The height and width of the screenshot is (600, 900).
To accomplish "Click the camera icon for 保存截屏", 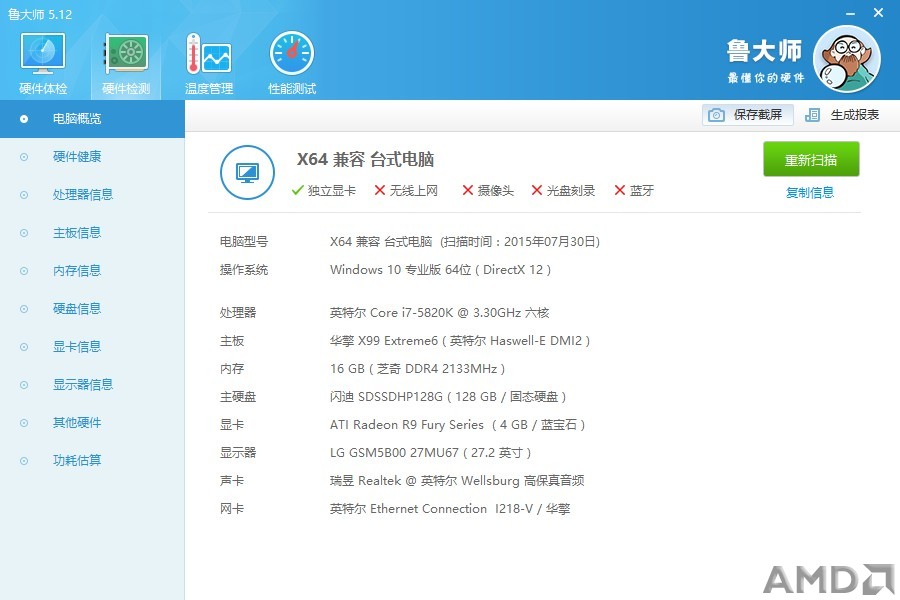I will (716, 115).
